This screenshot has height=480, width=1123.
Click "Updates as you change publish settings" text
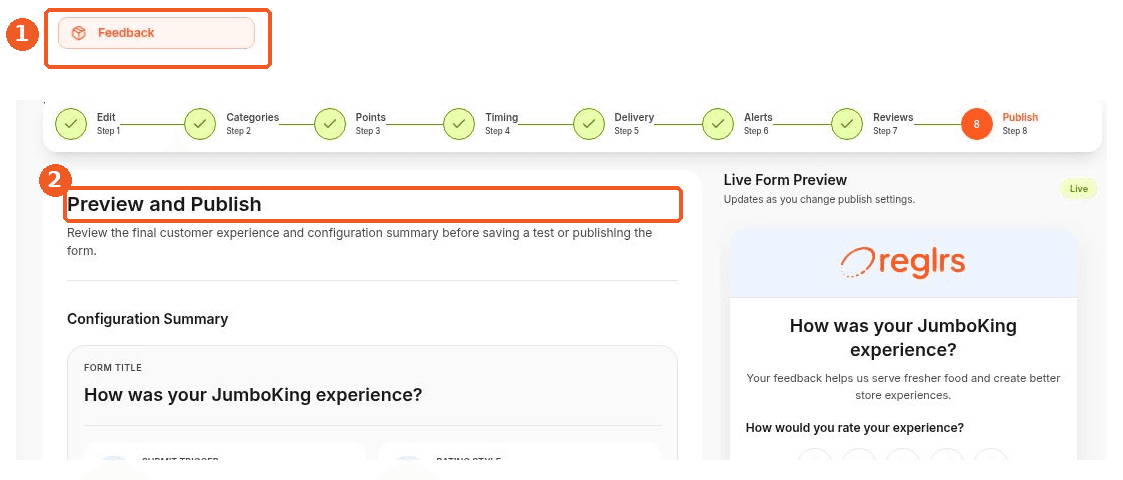(x=819, y=199)
